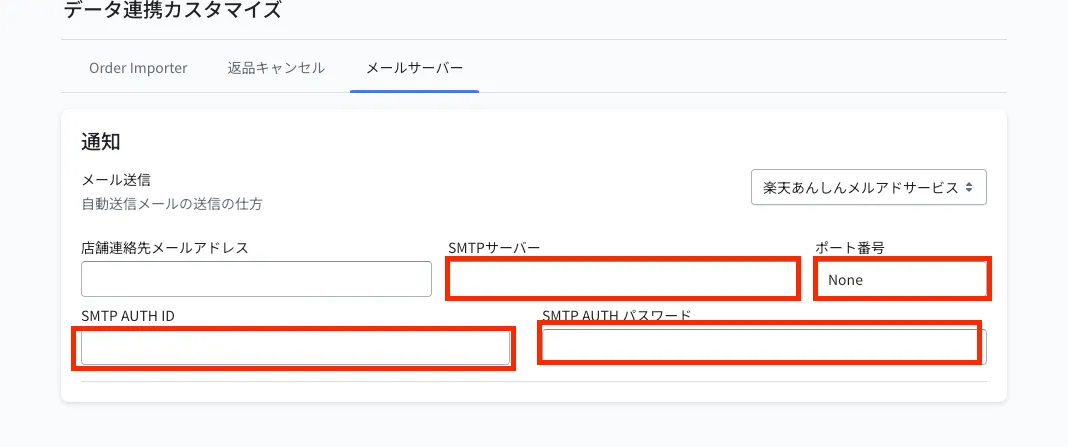Click the 通知 section heading
Viewport: 1068px width, 447px height.
(101, 142)
